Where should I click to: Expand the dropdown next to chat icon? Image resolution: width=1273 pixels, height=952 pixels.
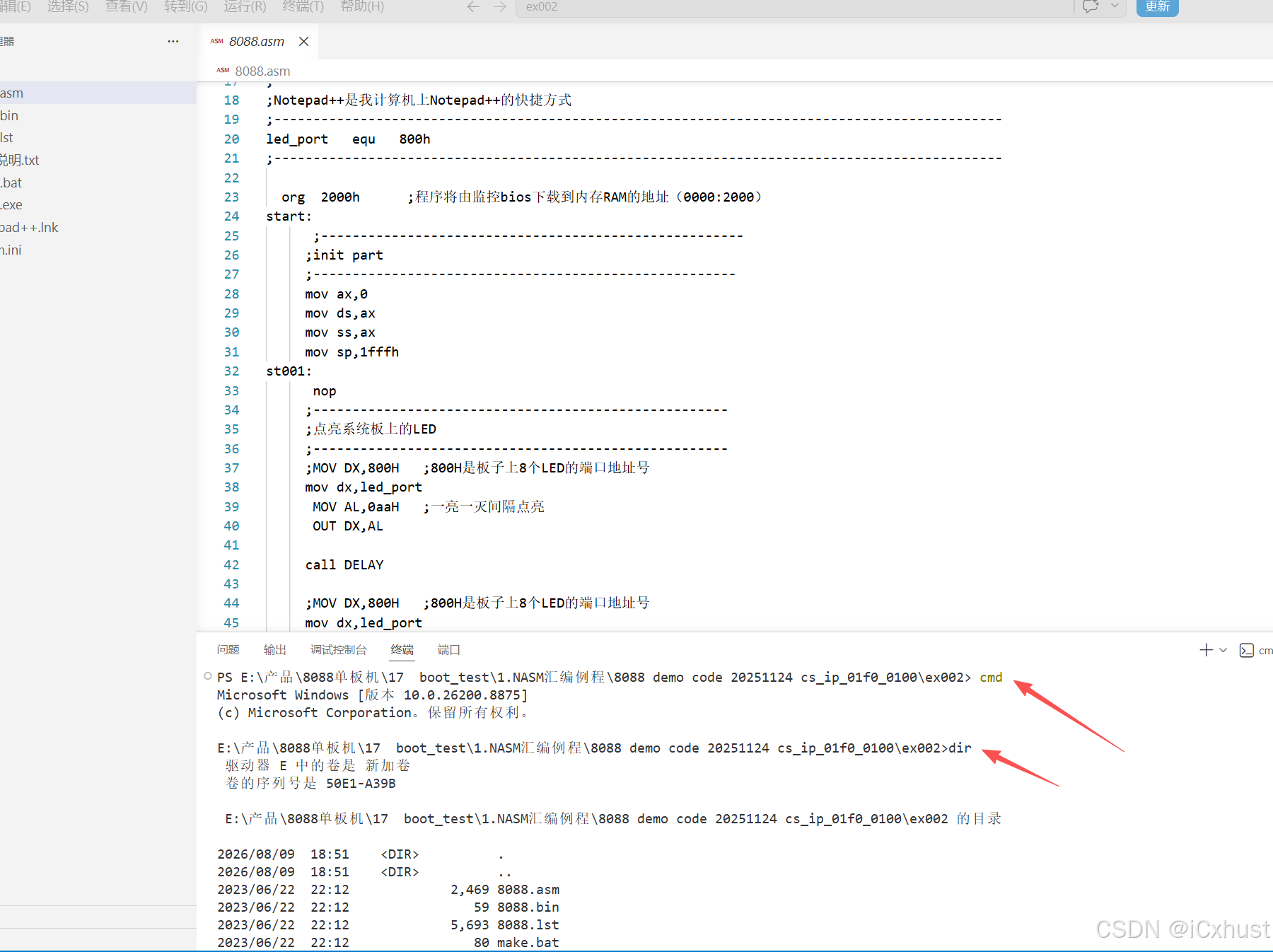pos(1115,6)
